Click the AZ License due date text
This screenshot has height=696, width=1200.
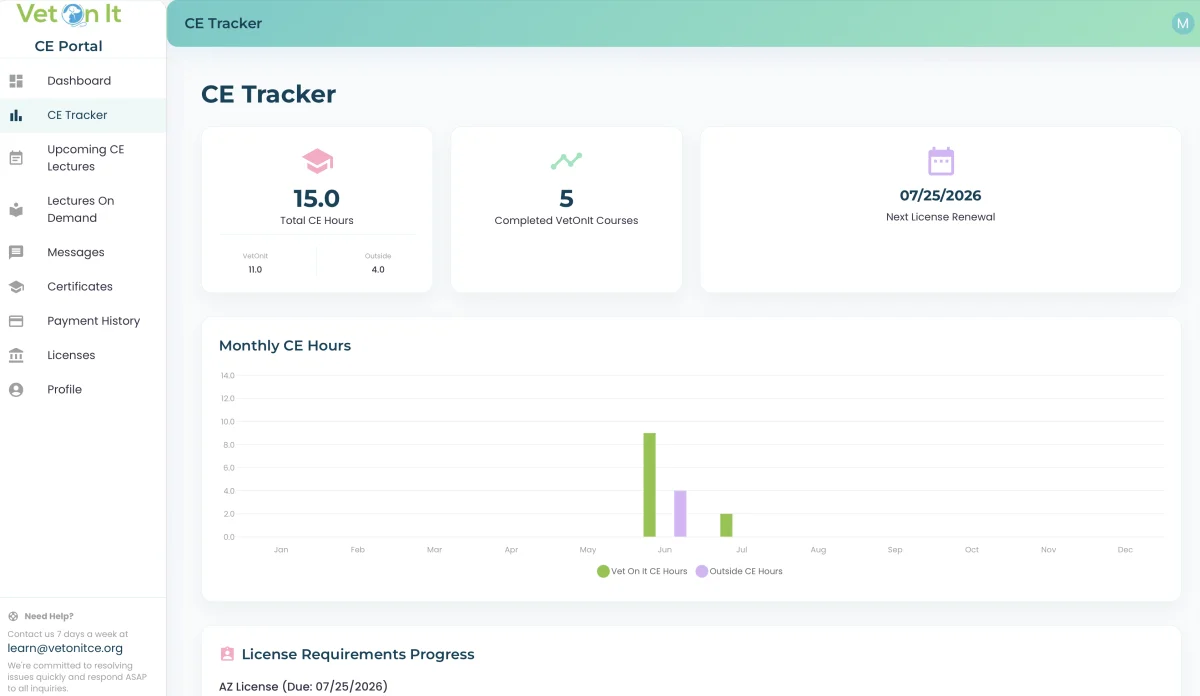pyautogui.click(x=303, y=686)
